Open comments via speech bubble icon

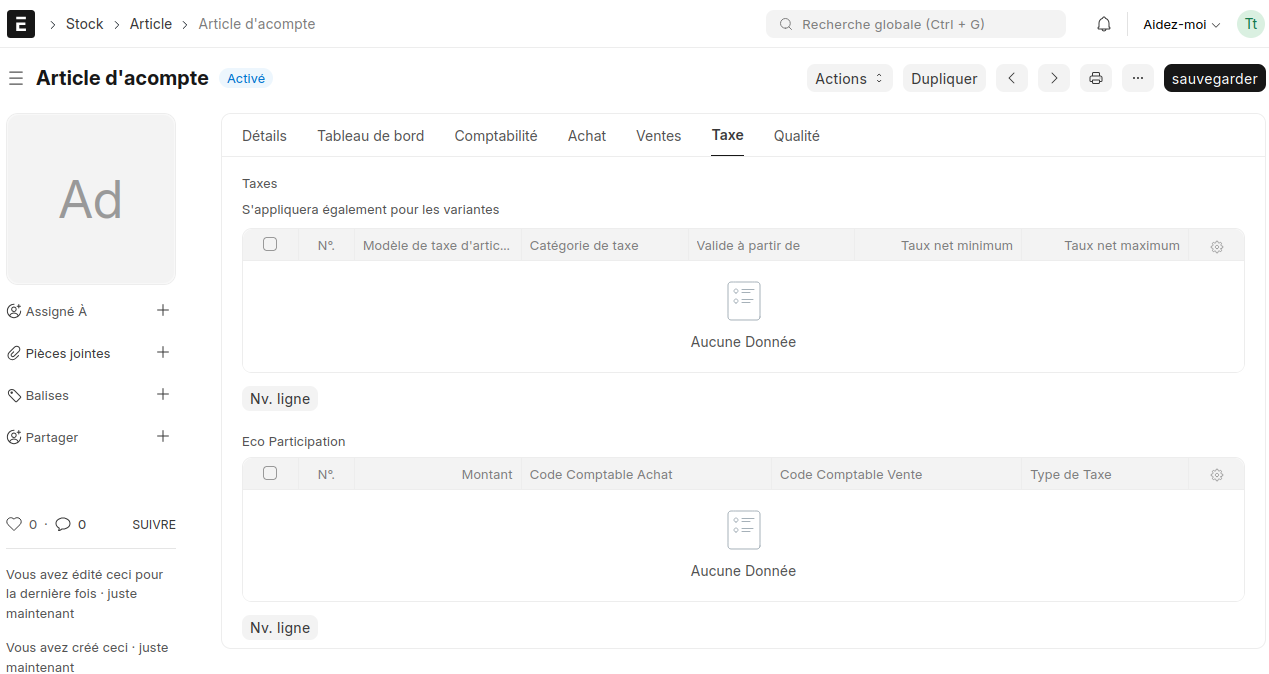click(x=63, y=524)
